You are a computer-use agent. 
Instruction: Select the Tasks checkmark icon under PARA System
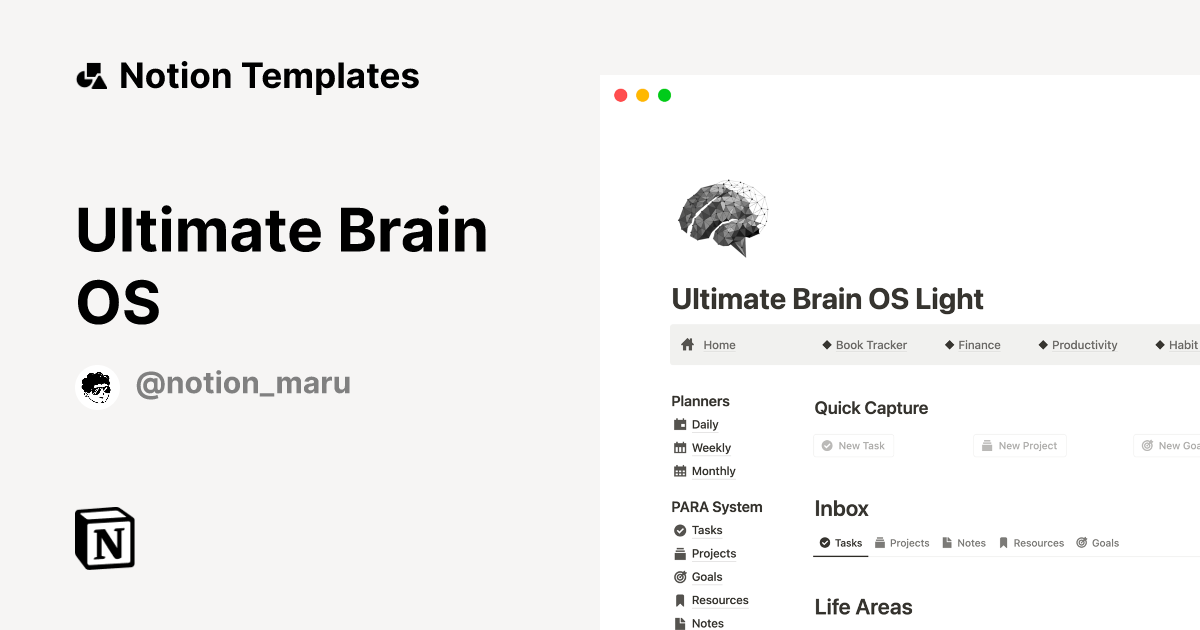[x=681, y=530]
